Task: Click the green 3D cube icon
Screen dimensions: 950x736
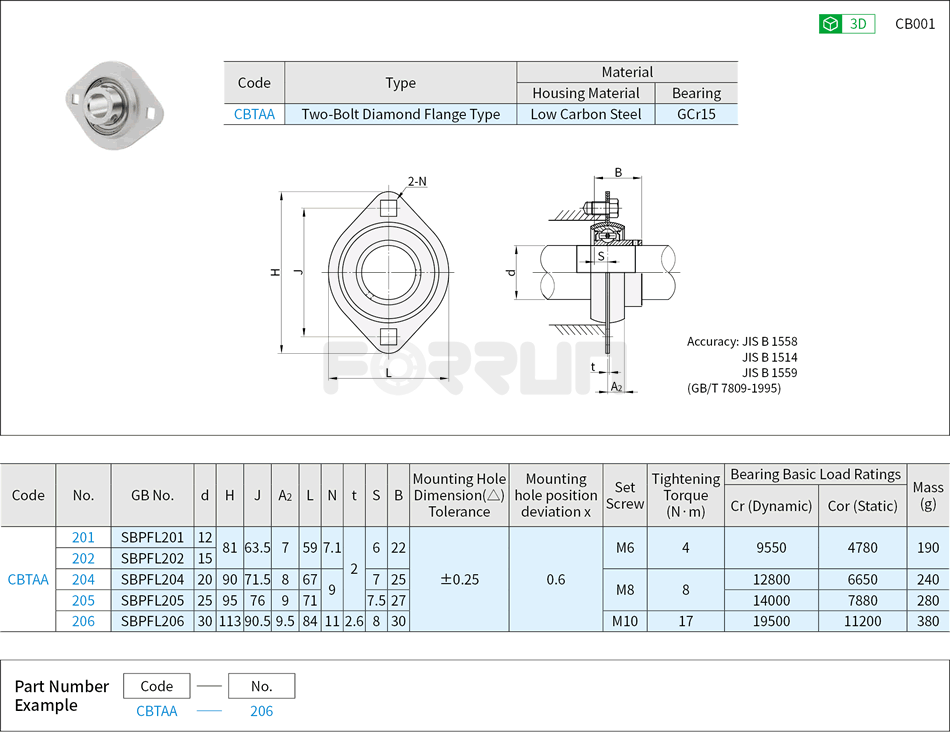Action: pos(830,24)
